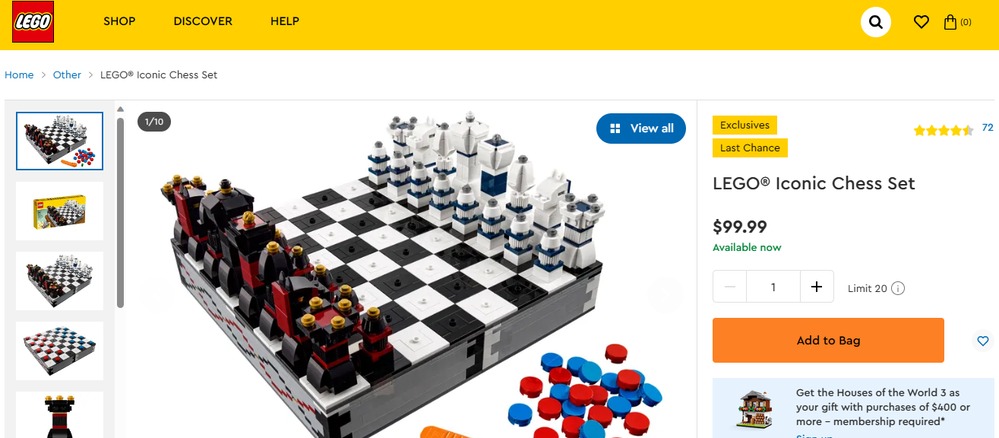Open the SHOP menu
The width and height of the screenshot is (999, 438).
[x=119, y=22]
